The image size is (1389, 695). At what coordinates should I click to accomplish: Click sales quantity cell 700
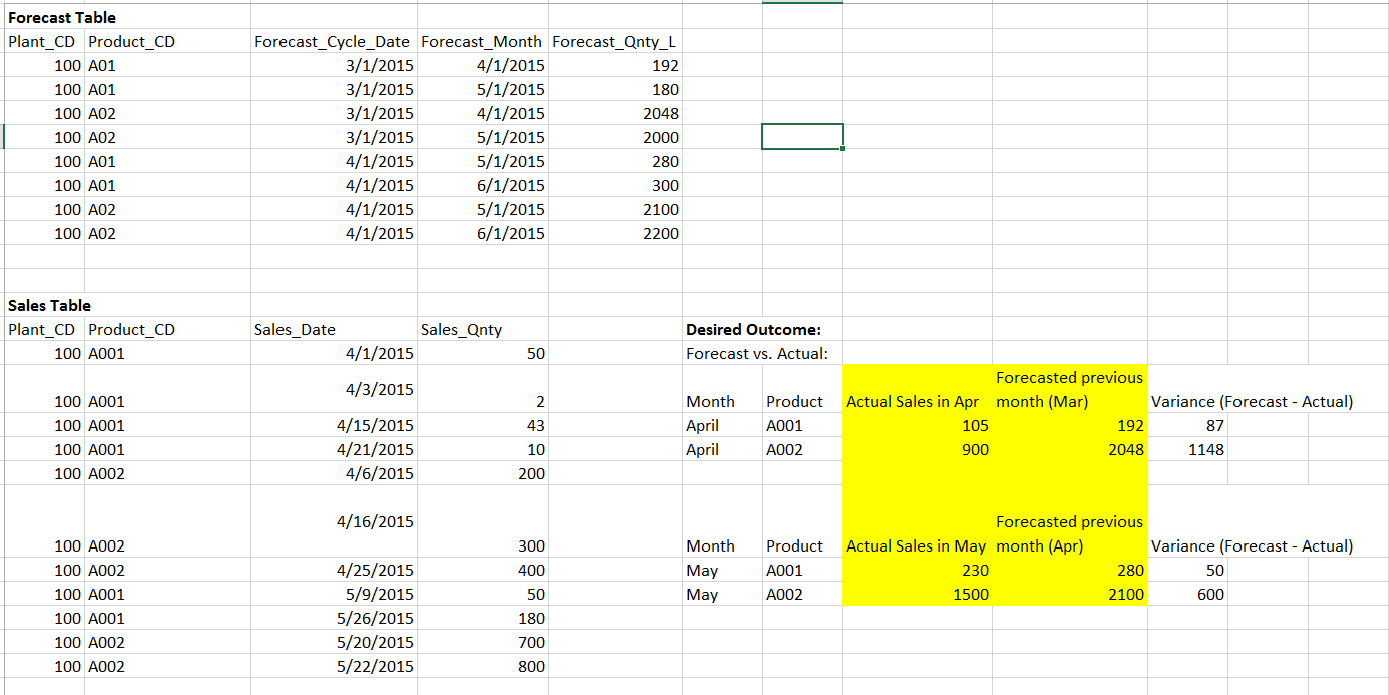(482, 642)
